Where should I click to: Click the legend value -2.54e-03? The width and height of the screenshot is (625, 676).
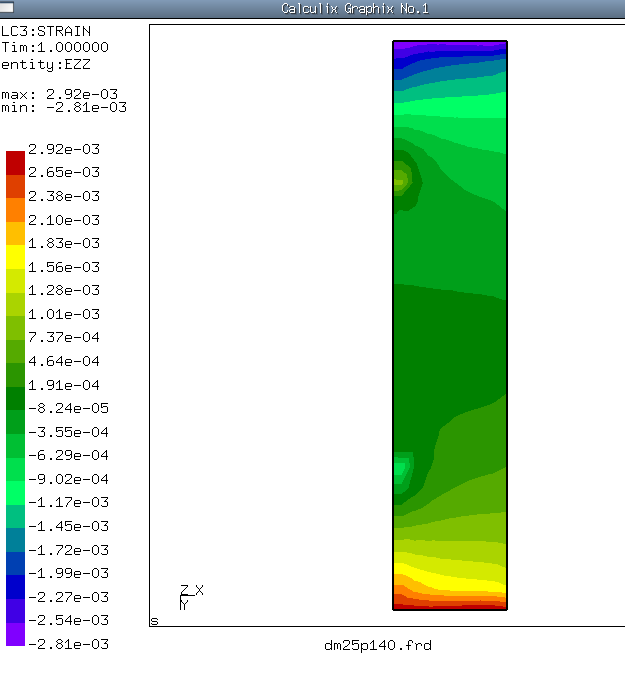pos(68,620)
